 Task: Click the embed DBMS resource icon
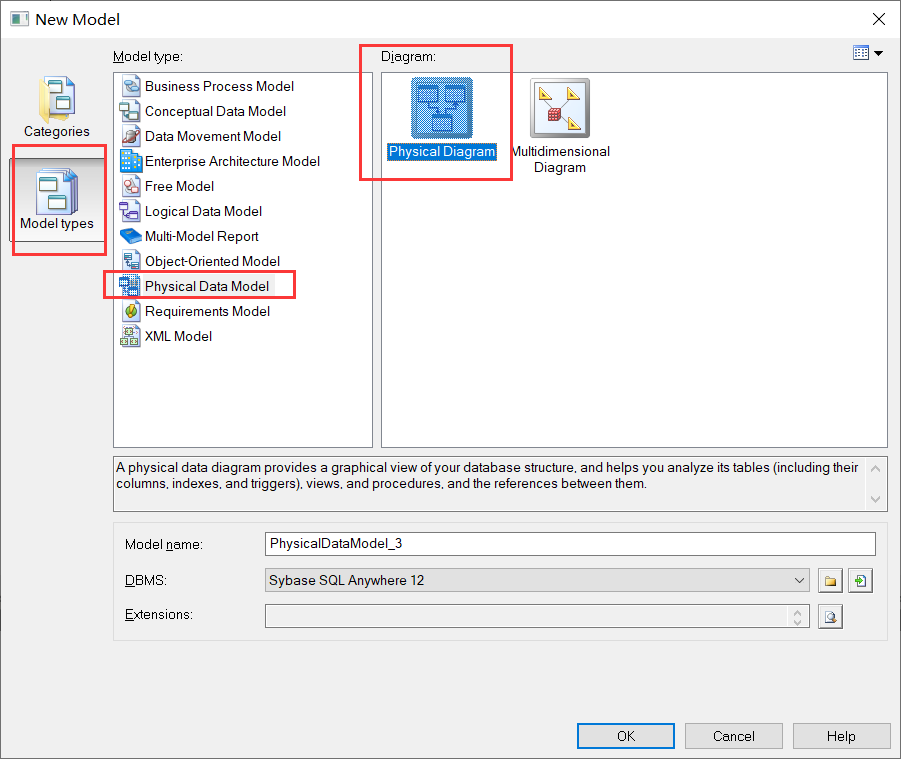860,581
